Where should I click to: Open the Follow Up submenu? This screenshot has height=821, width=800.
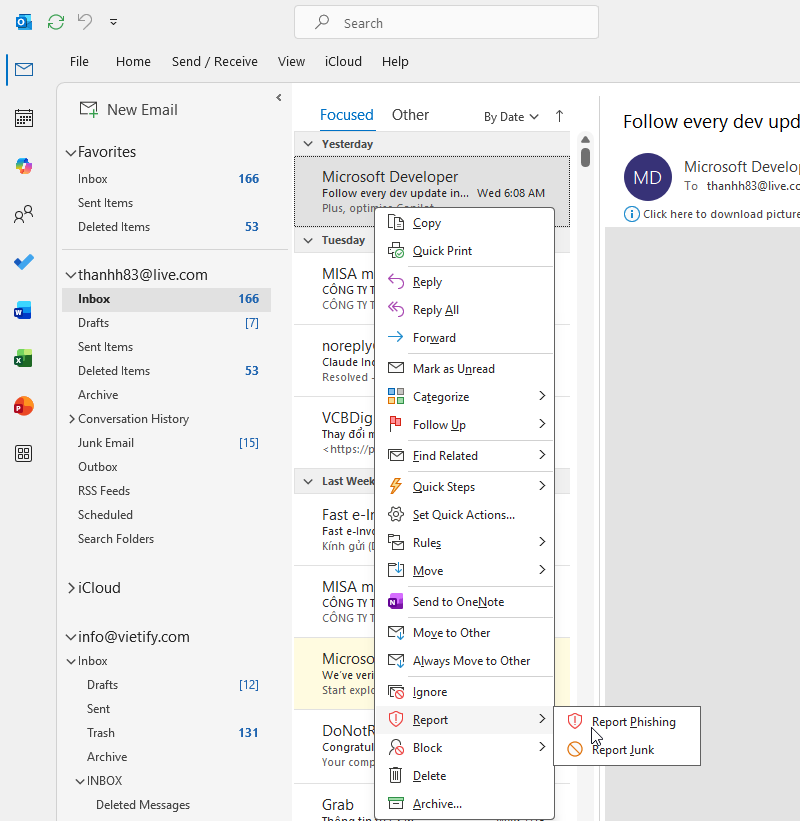(x=464, y=424)
